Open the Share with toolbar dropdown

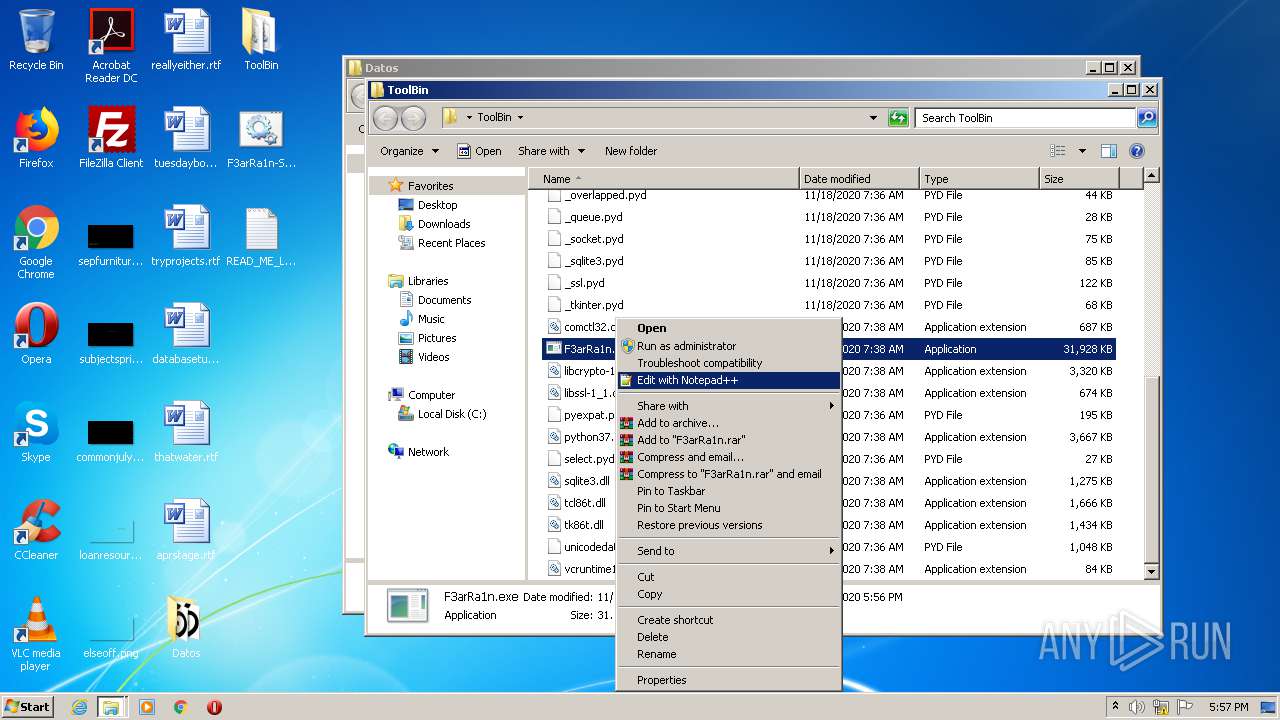point(551,151)
